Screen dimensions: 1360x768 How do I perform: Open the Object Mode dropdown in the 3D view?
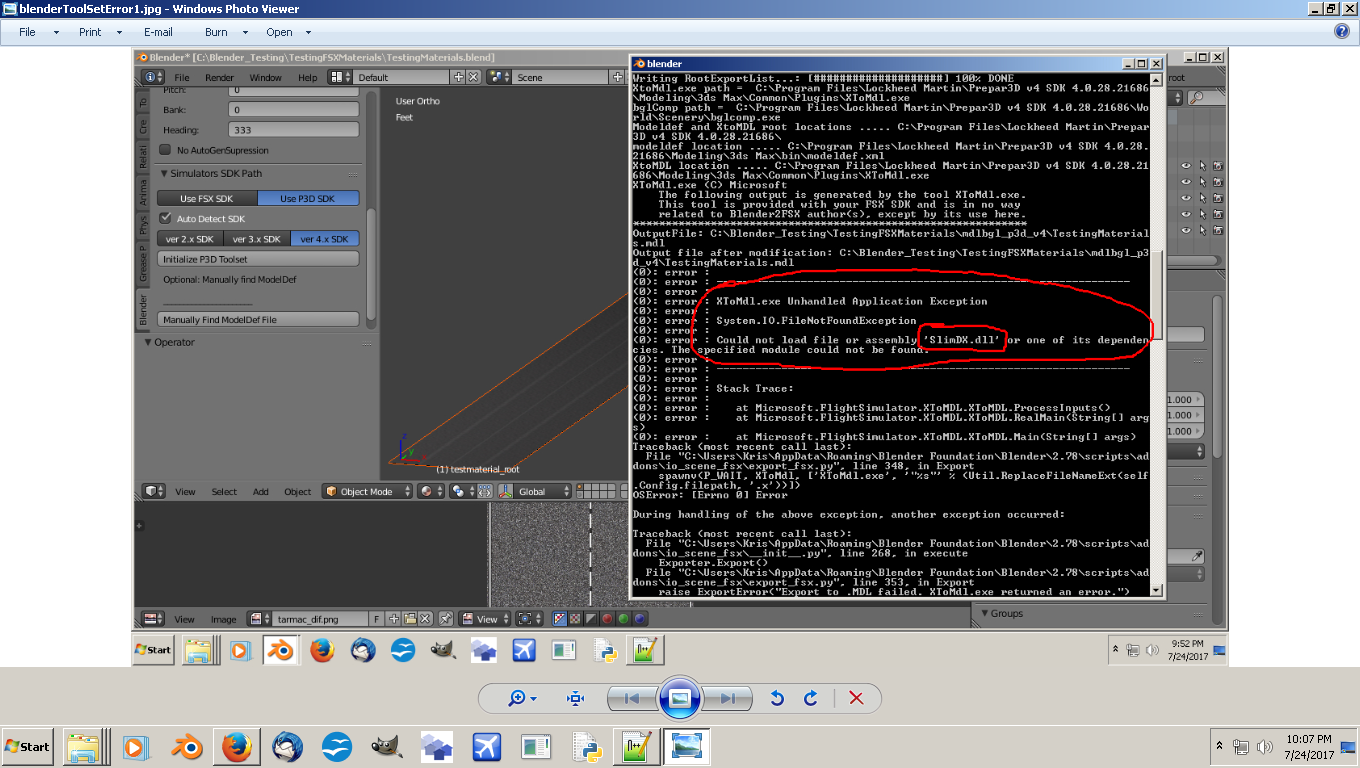(368, 492)
